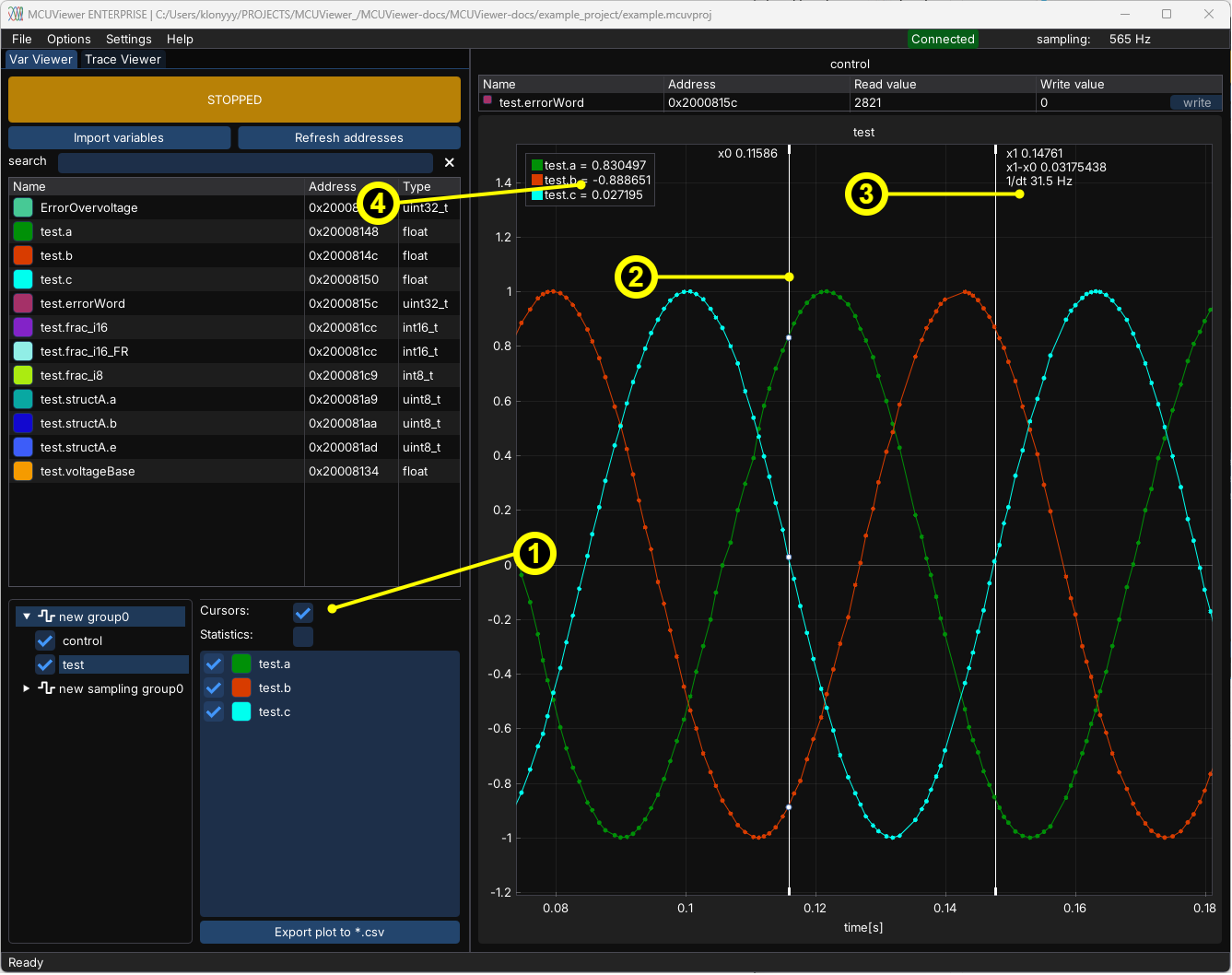
Task: Click the MCUViewer app logo icon
Action: (x=15, y=14)
